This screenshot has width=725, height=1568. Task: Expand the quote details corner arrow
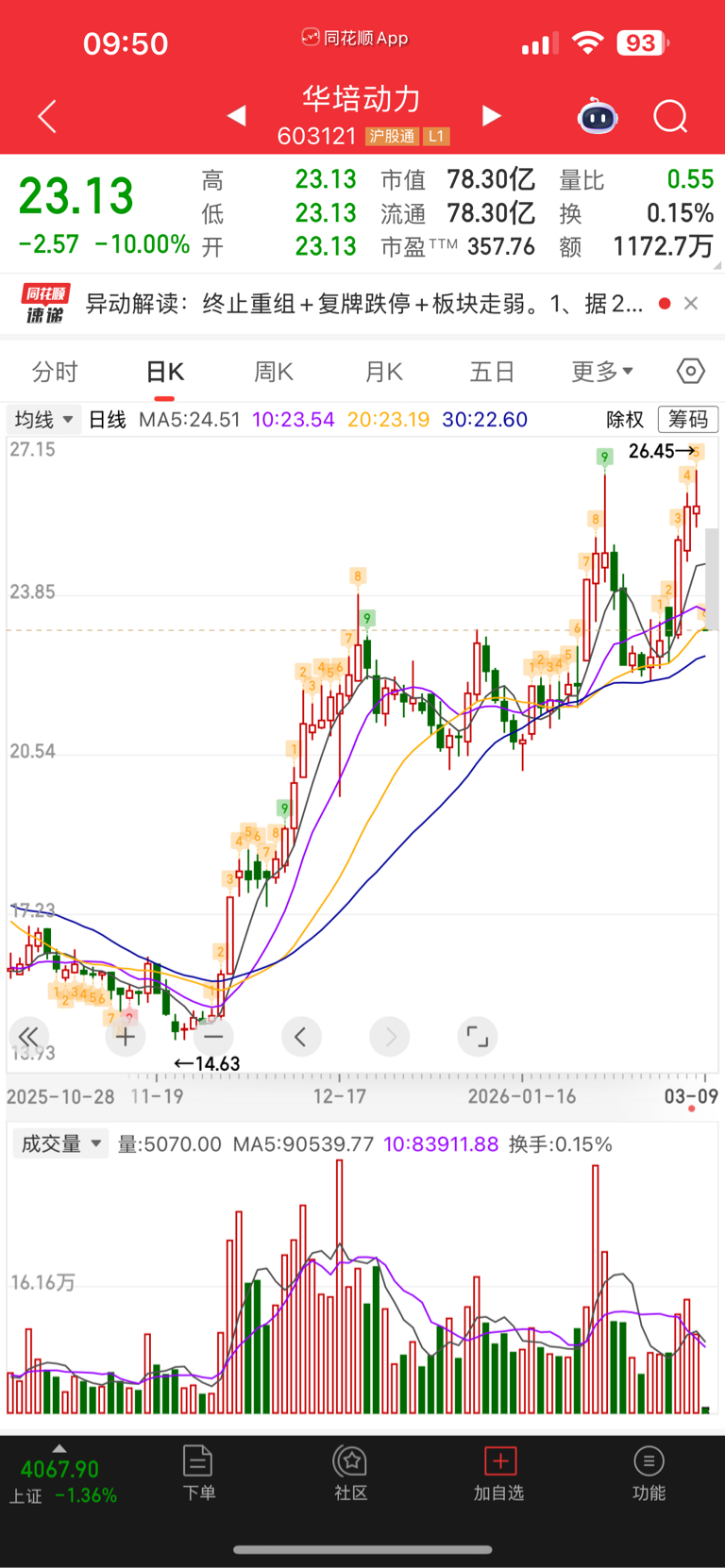tap(718, 266)
